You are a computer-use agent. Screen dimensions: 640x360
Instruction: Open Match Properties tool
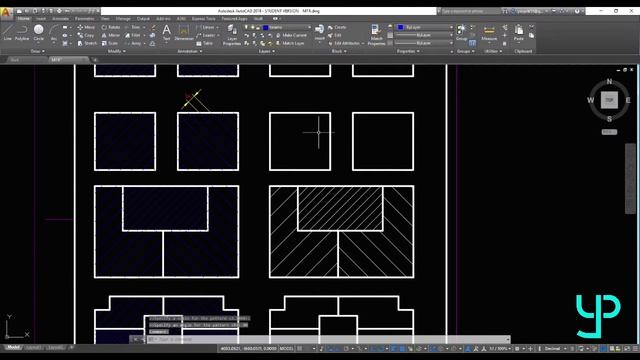pos(376,35)
